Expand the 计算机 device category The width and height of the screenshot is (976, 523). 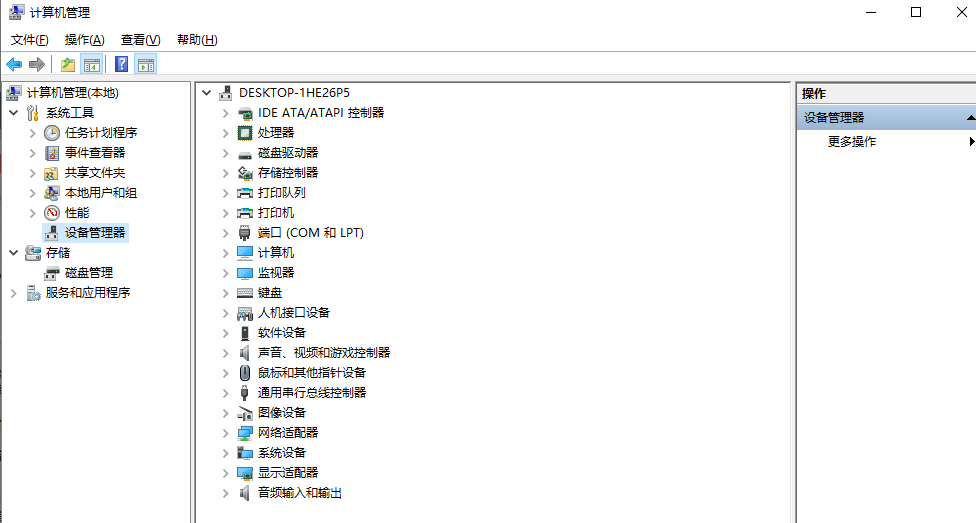click(x=226, y=253)
